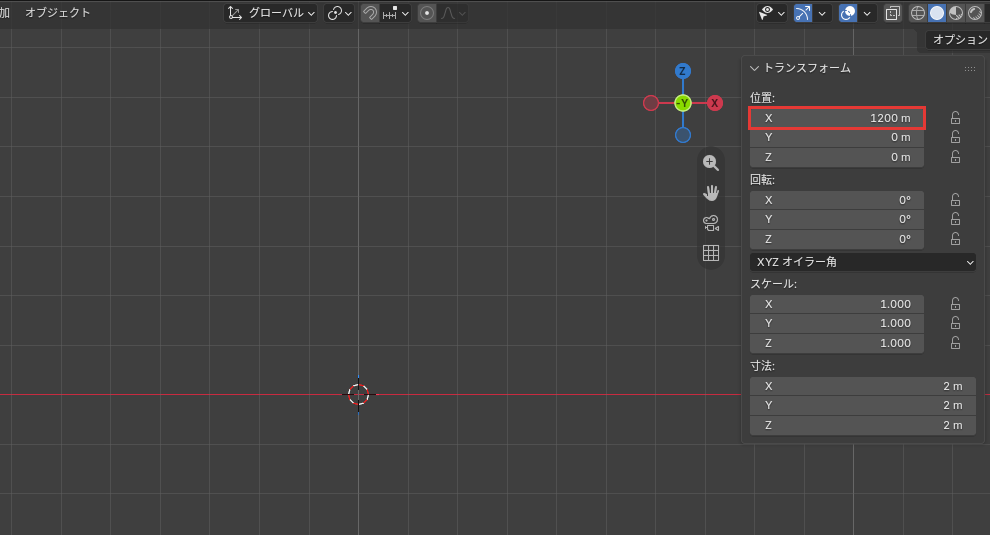990x535 pixels.
Task: Click the scale X field
Action: (837, 304)
